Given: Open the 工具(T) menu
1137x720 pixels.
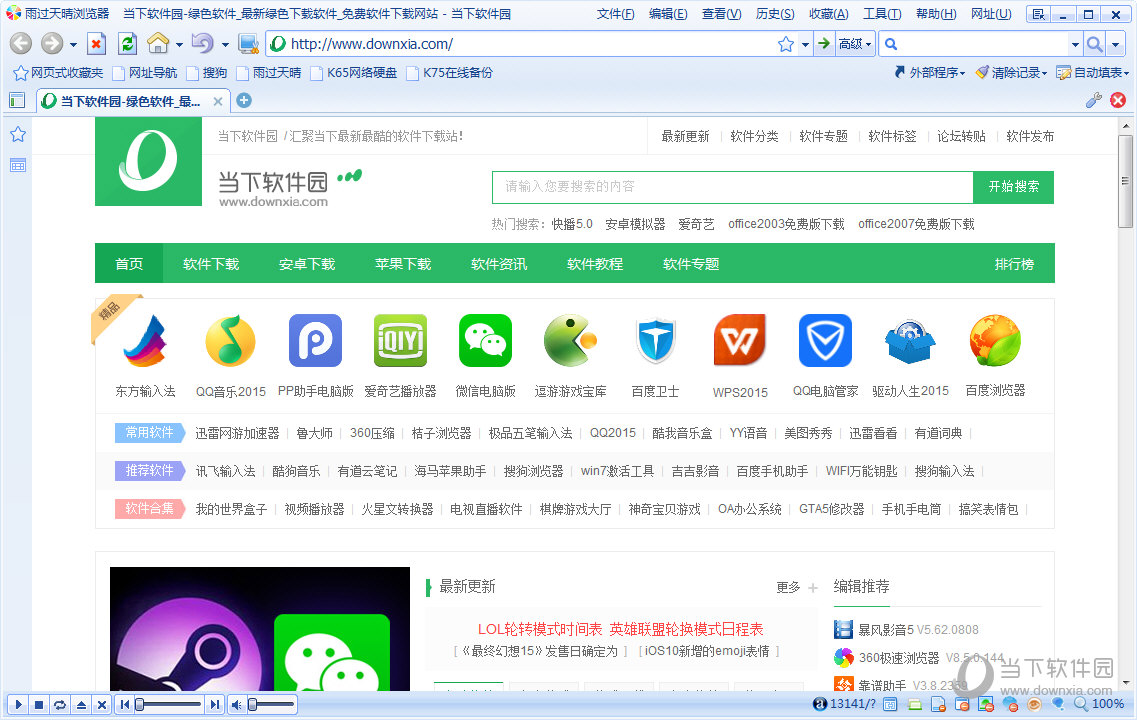Looking at the screenshot, I should [x=882, y=14].
